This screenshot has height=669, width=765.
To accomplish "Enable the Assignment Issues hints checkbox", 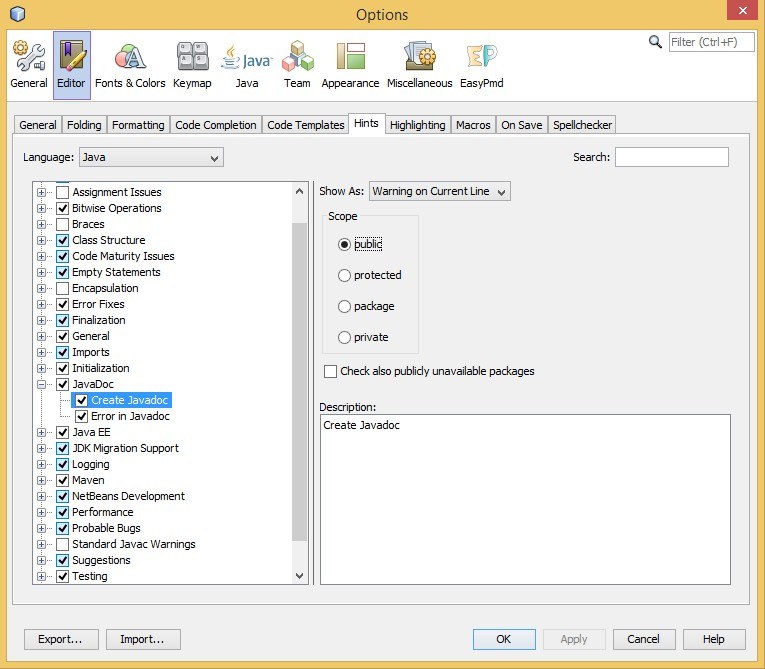I will tap(63, 192).
